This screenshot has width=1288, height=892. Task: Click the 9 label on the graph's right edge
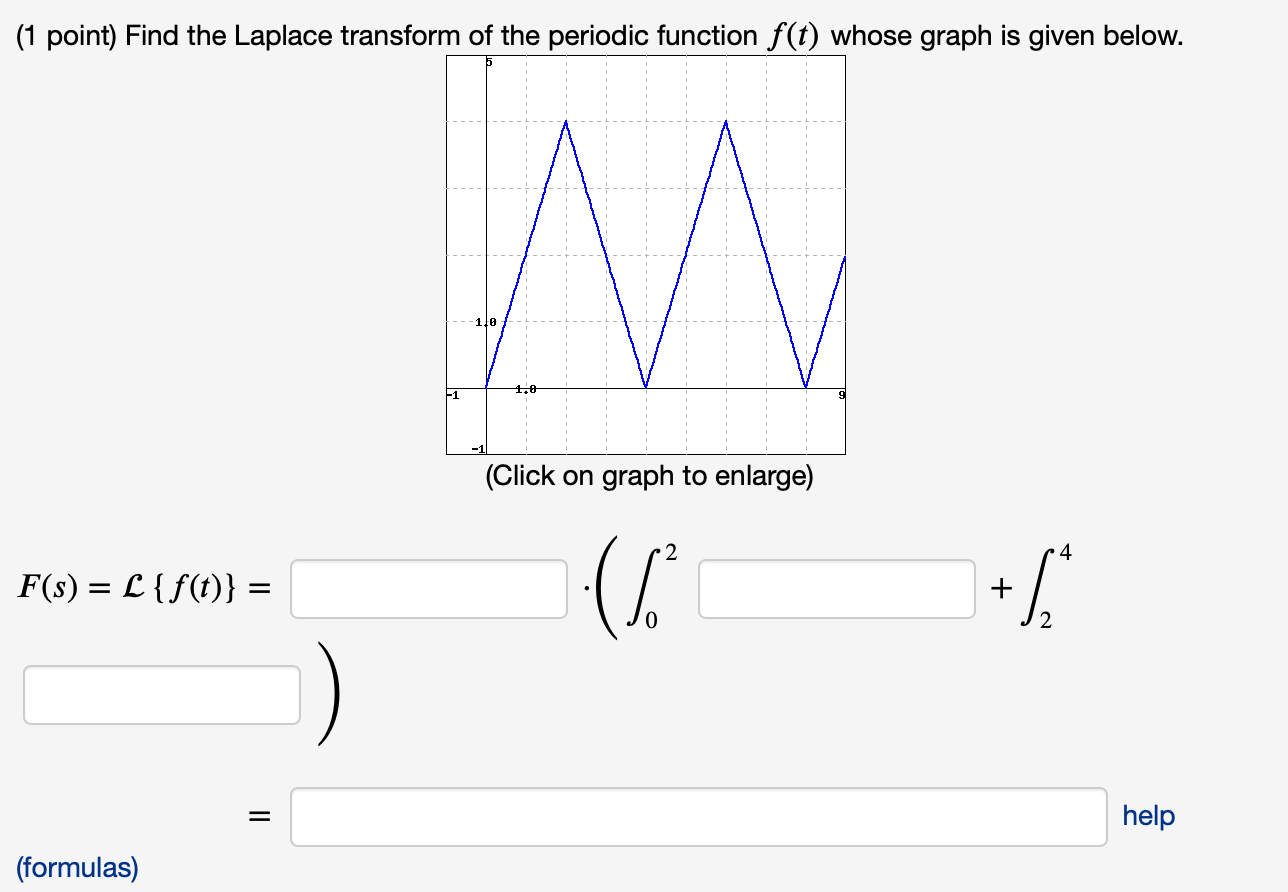[840, 394]
